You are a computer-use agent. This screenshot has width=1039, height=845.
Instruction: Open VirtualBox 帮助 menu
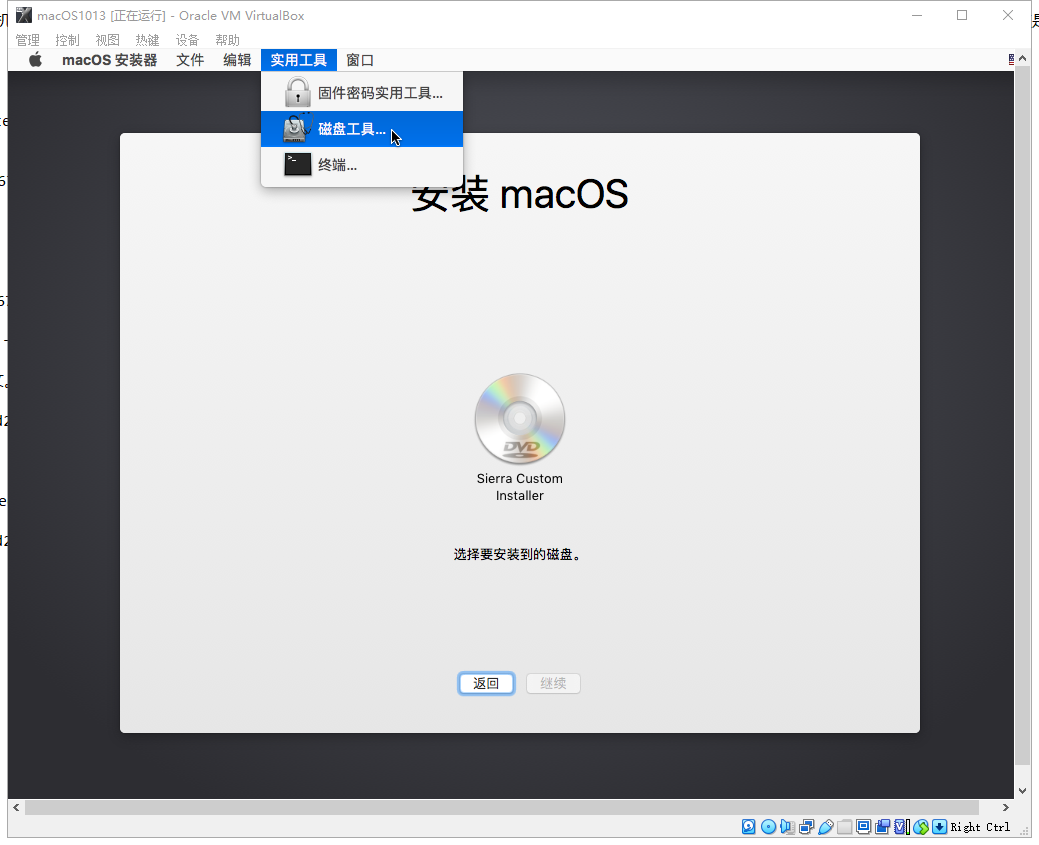pos(227,40)
